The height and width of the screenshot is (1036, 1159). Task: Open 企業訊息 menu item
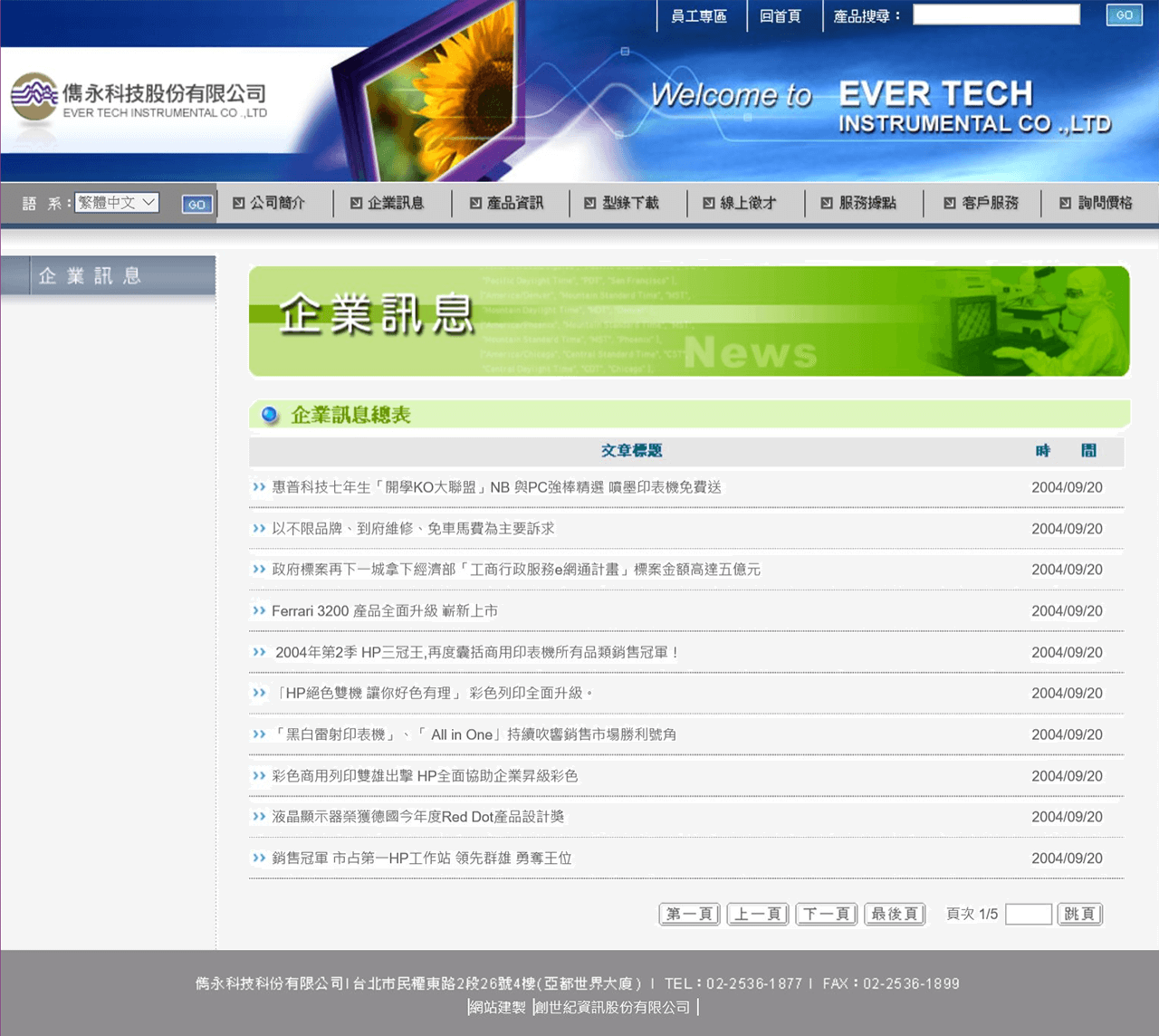(396, 203)
